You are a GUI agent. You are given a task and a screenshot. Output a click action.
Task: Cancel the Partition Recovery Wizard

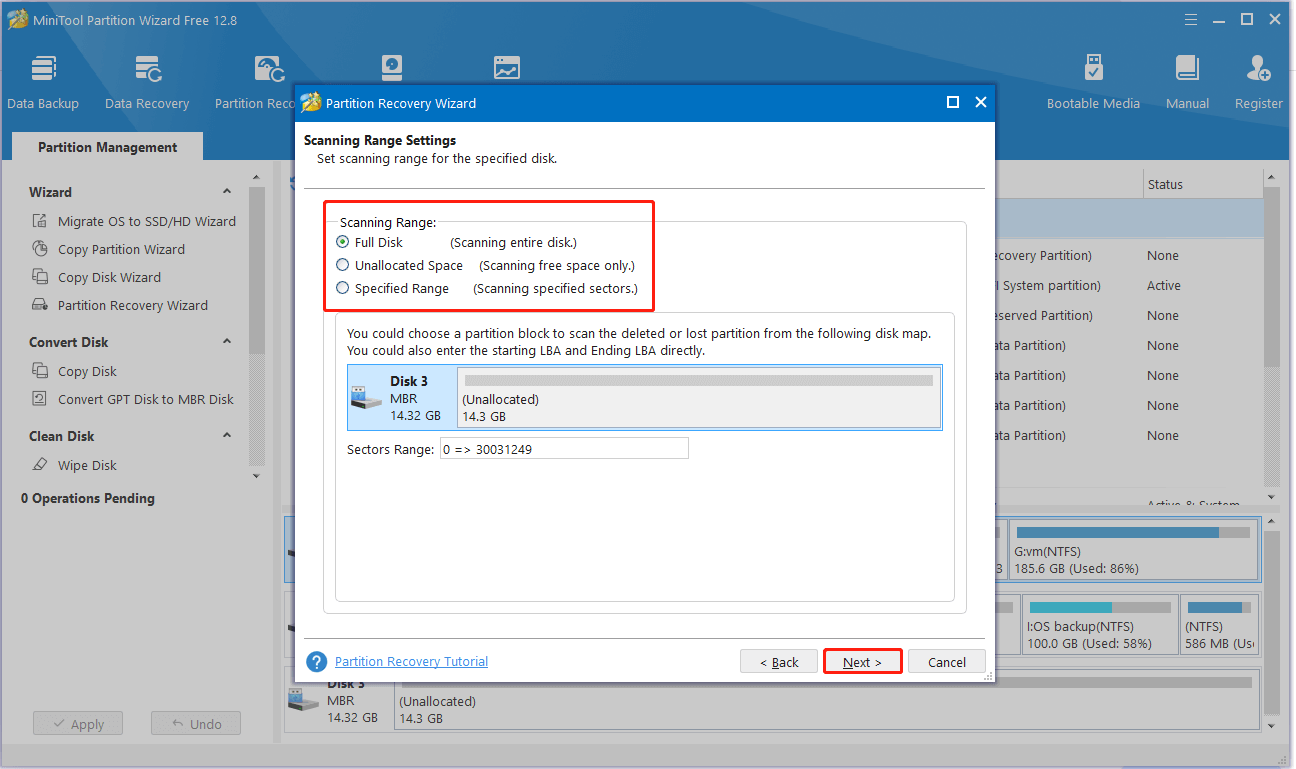click(x=946, y=662)
